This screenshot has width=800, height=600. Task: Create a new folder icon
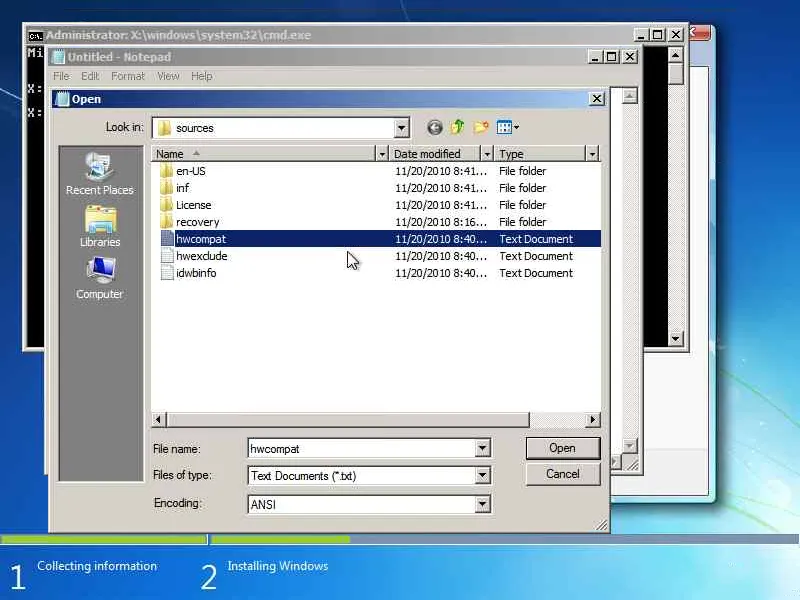(481, 127)
